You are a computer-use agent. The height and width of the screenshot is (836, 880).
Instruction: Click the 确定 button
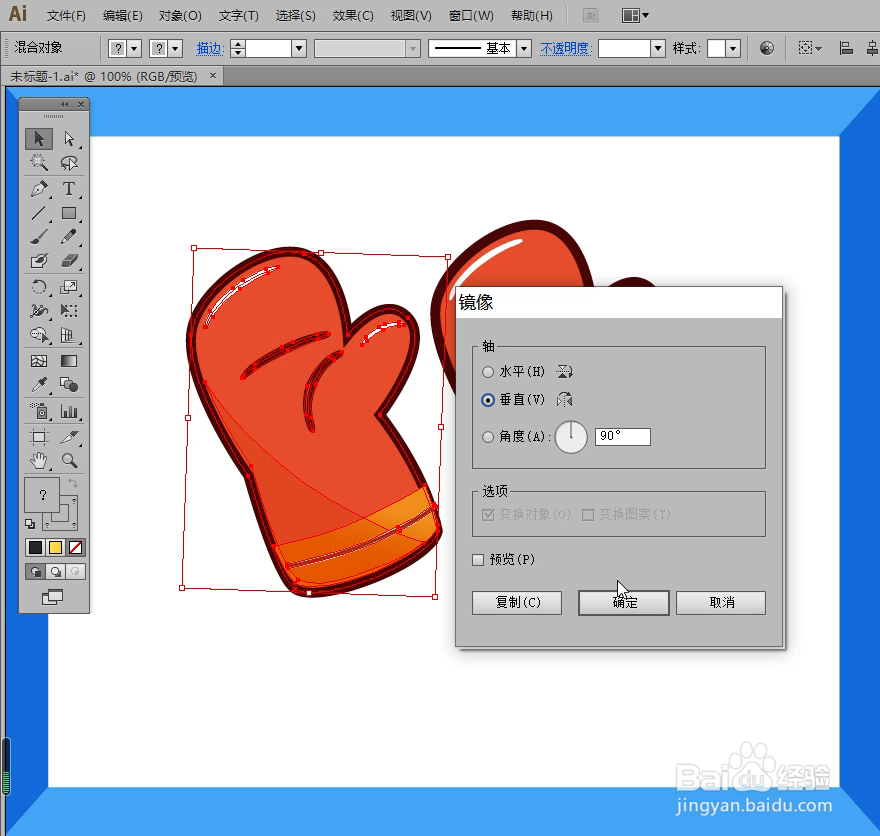coord(624,603)
